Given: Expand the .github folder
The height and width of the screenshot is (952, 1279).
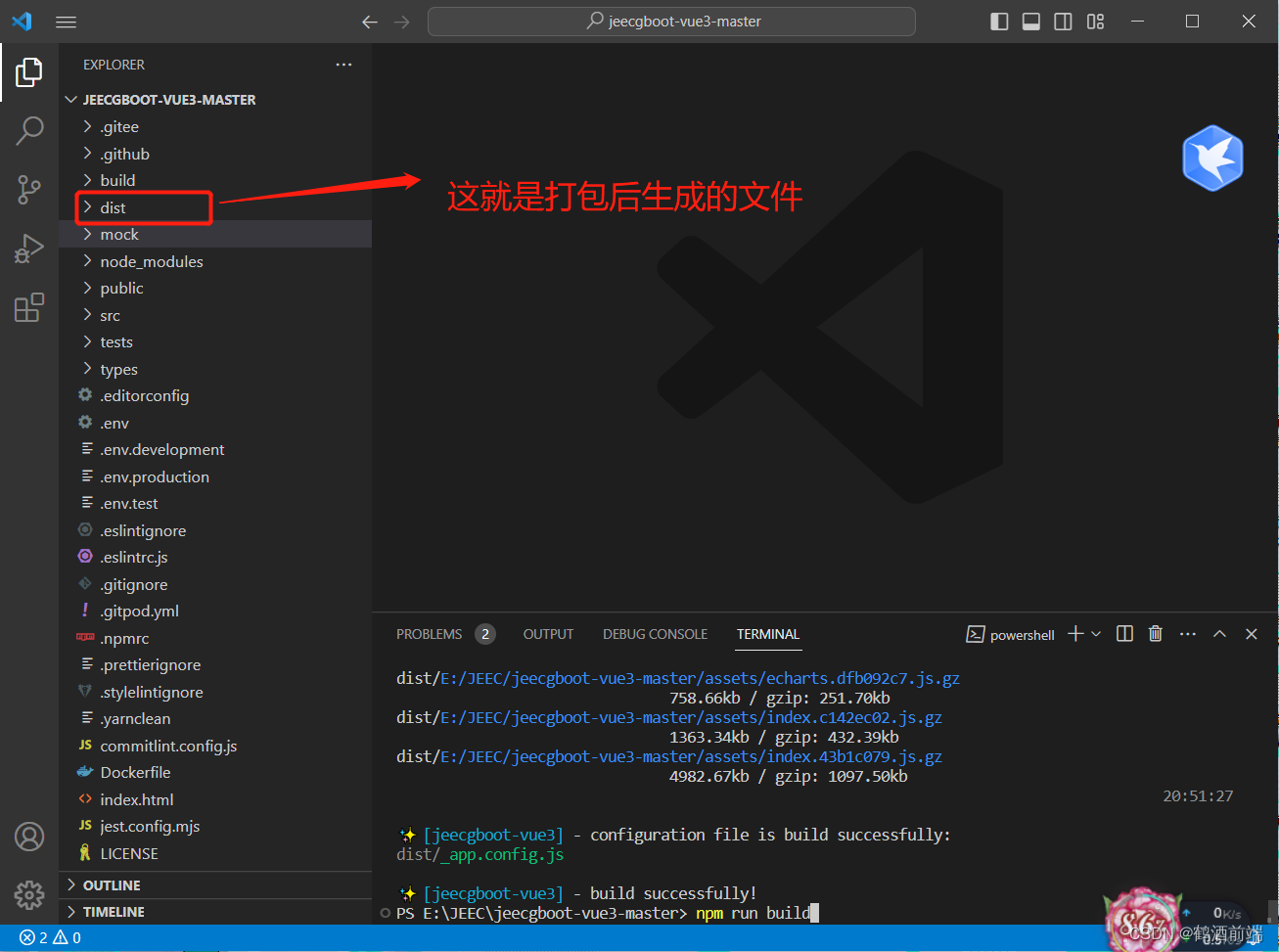Looking at the screenshot, I should click(215, 154).
